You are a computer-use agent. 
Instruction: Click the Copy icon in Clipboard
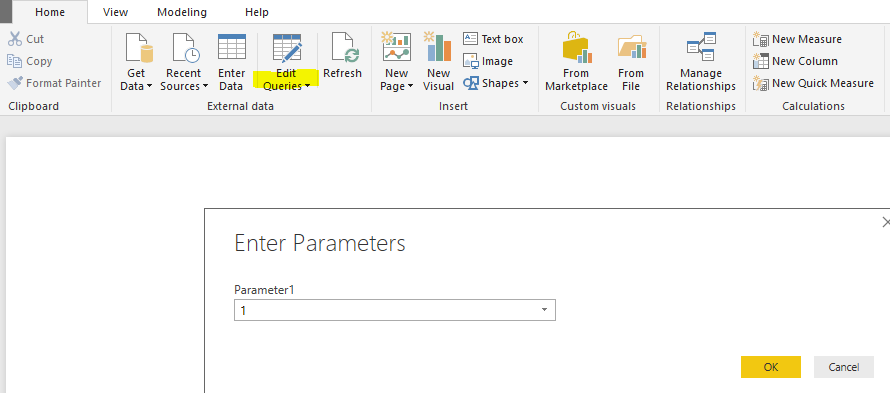(x=15, y=61)
